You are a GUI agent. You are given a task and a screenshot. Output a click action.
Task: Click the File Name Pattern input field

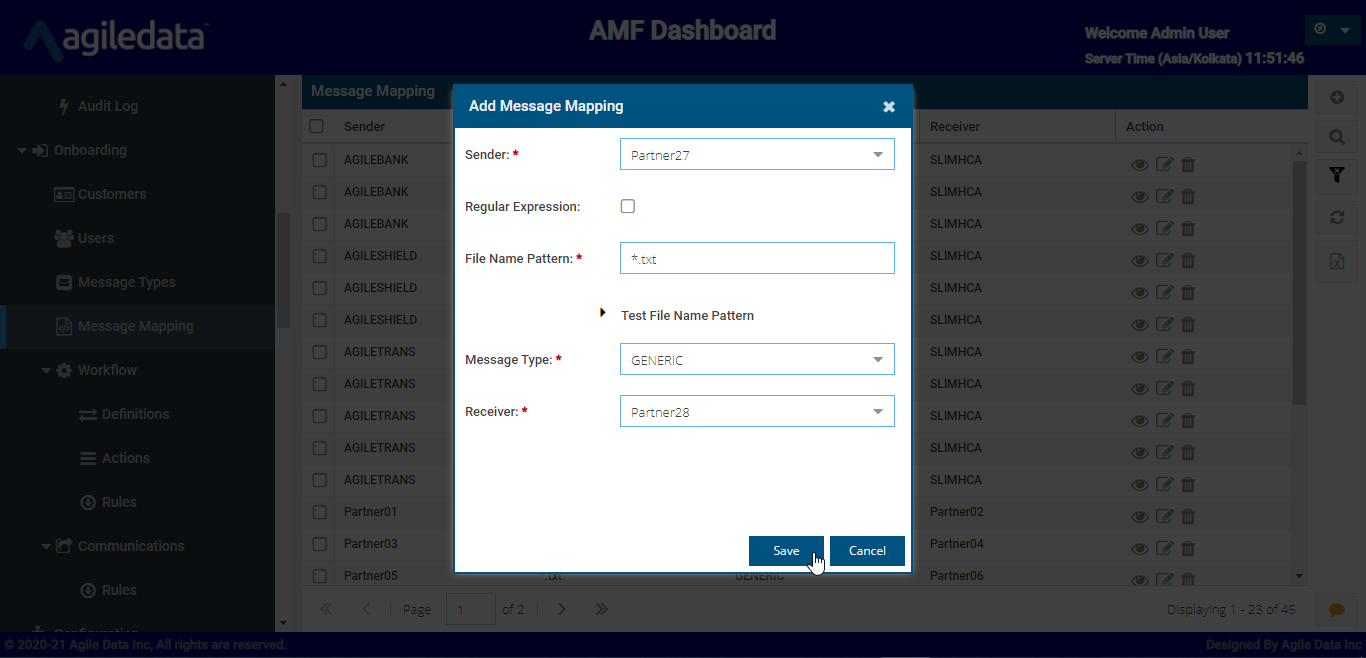757,259
